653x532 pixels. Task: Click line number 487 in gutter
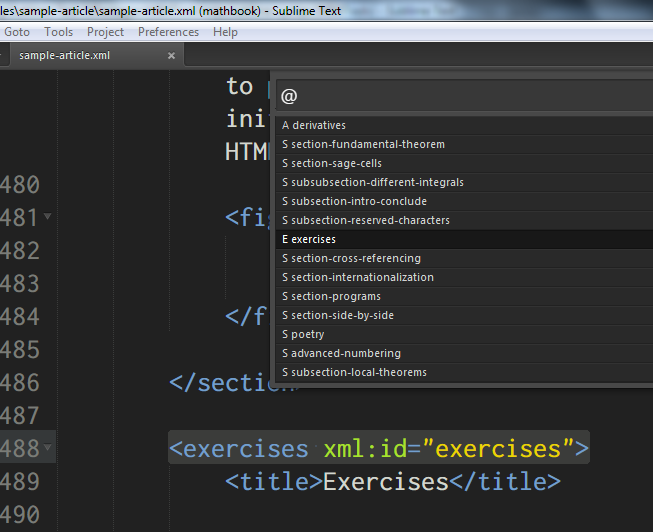(x=20, y=416)
